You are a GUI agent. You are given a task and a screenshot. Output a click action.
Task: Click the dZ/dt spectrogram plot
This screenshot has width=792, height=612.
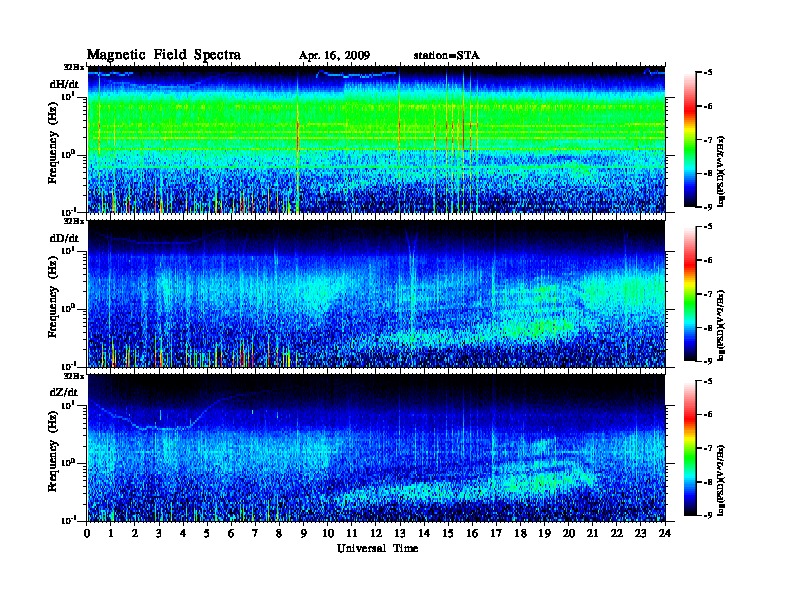376,448
